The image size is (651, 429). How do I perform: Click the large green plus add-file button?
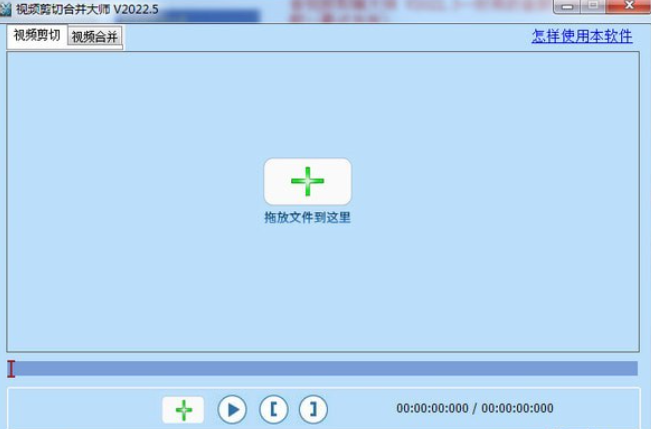coord(307,181)
